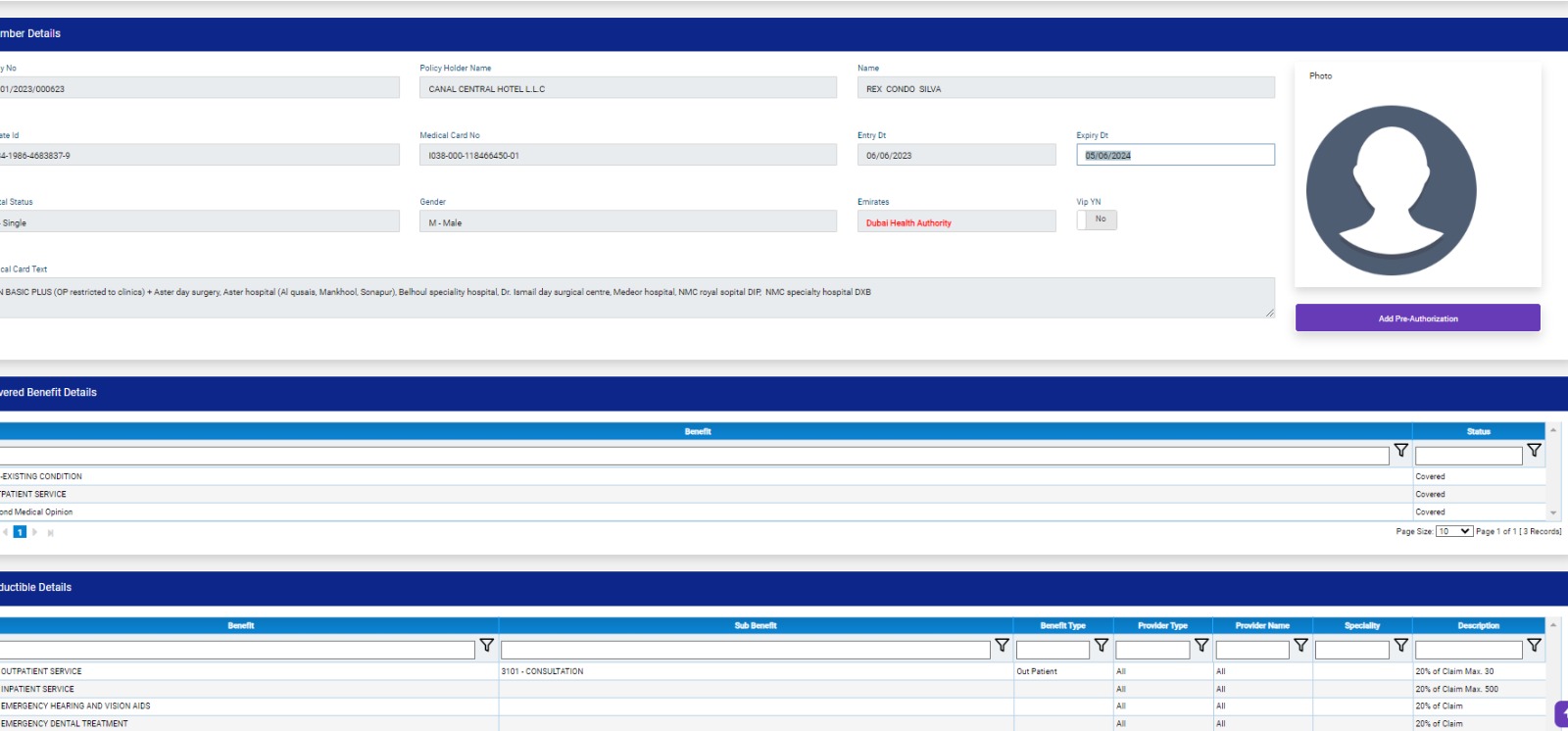
Task: Open the Deductible Description column filter
Action: [x=1534, y=646]
